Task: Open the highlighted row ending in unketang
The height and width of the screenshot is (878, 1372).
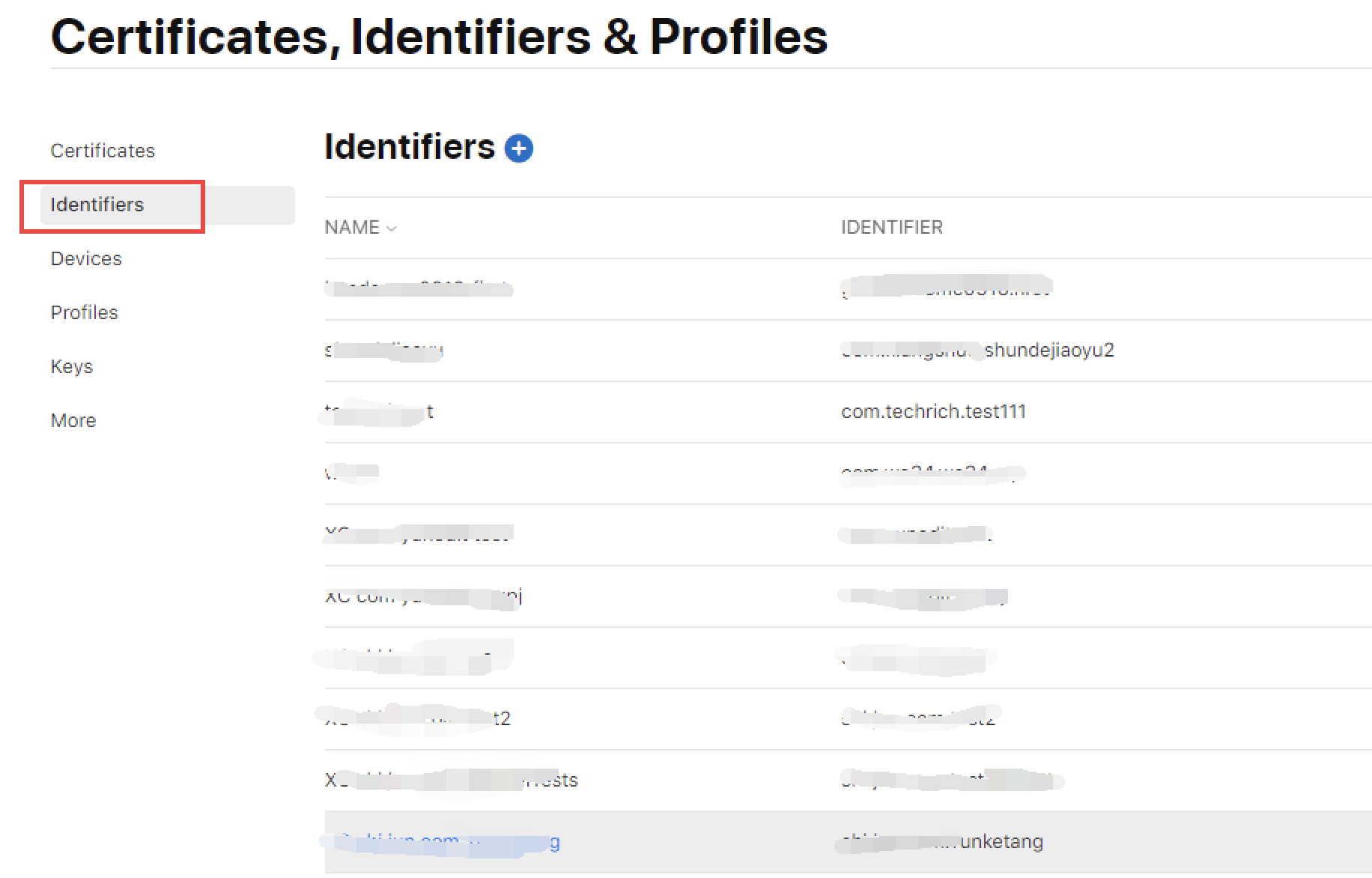Action: click(849, 842)
